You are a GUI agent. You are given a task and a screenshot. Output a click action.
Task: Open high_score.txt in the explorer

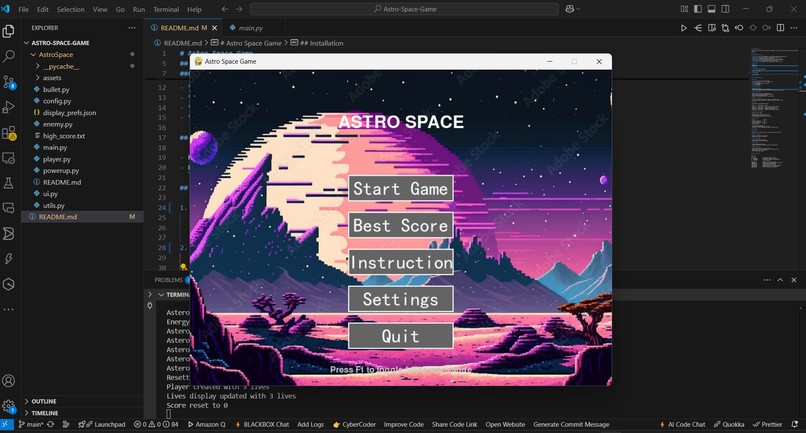pyautogui.click(x=64, y=136)
